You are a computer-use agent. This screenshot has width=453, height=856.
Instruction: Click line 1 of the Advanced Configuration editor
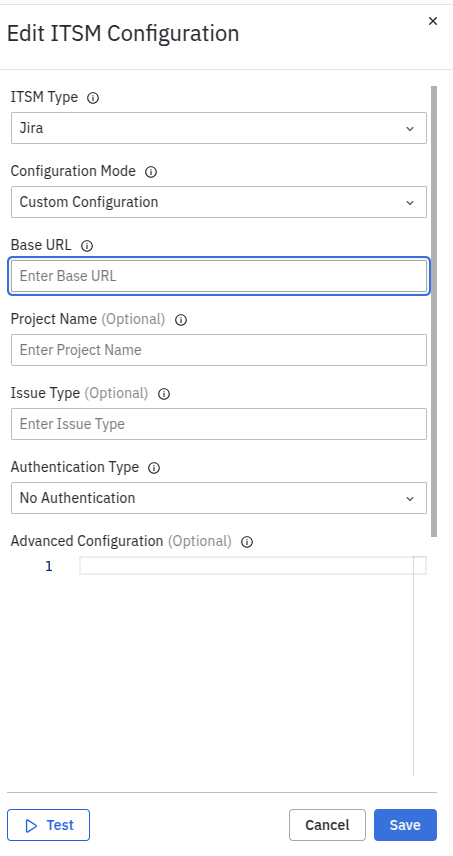(x=253, y=566)
